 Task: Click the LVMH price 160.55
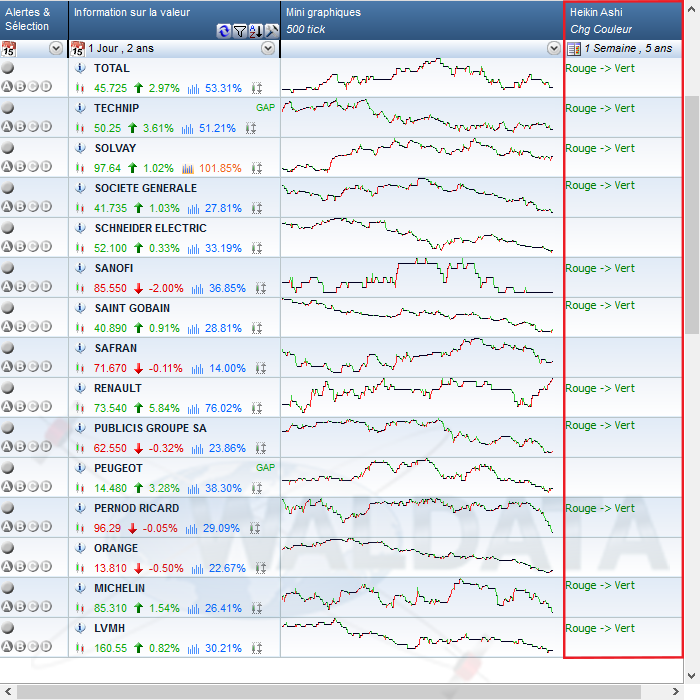tap(110, 648)
